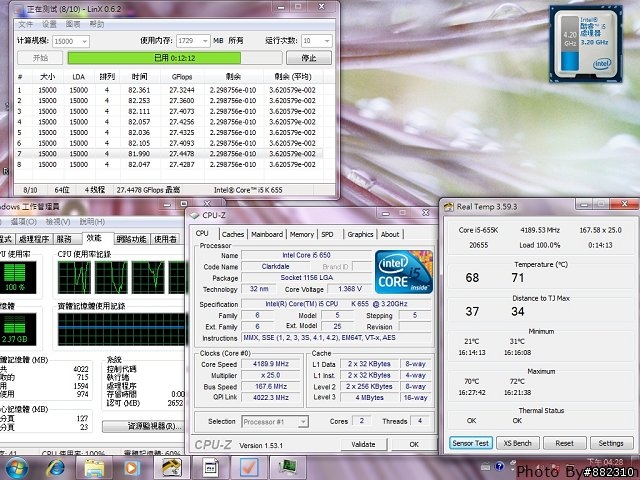The height and width of the screenshot is (480, 640).
Task: Switch to the Memory tab in CPU-Z
Action: tap(302, 234)
